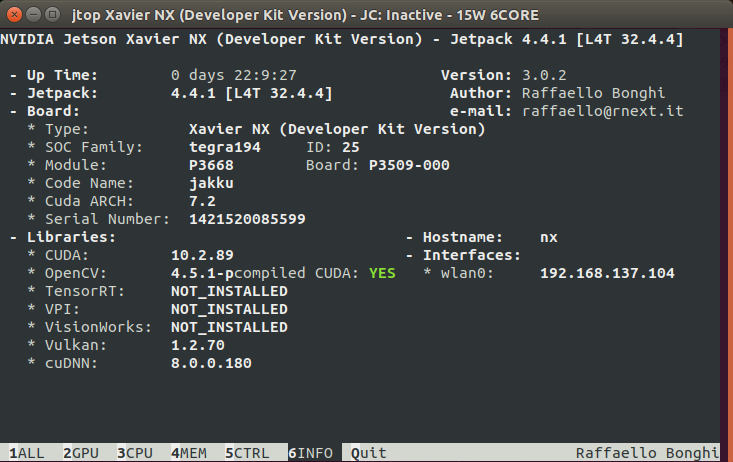Select the 6INFO tab
733x462 pixels.
310,453
